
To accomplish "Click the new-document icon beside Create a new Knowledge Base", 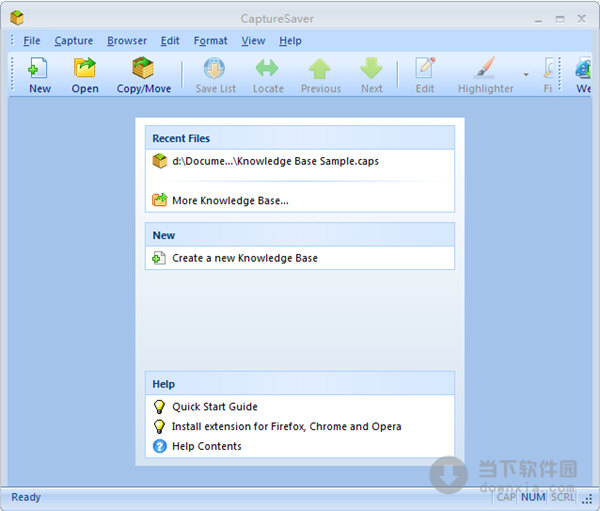I will point(159,258).
